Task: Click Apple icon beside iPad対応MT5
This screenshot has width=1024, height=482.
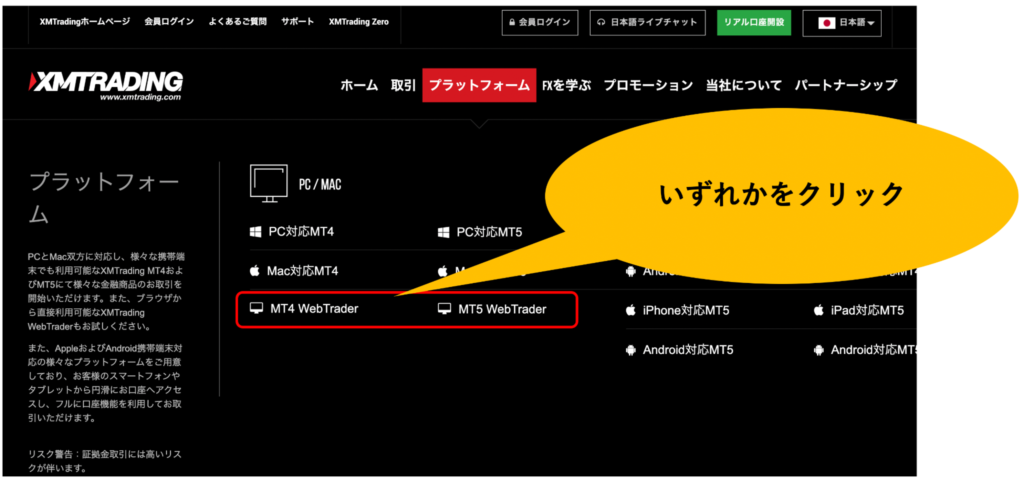Action: click(818, 310)
